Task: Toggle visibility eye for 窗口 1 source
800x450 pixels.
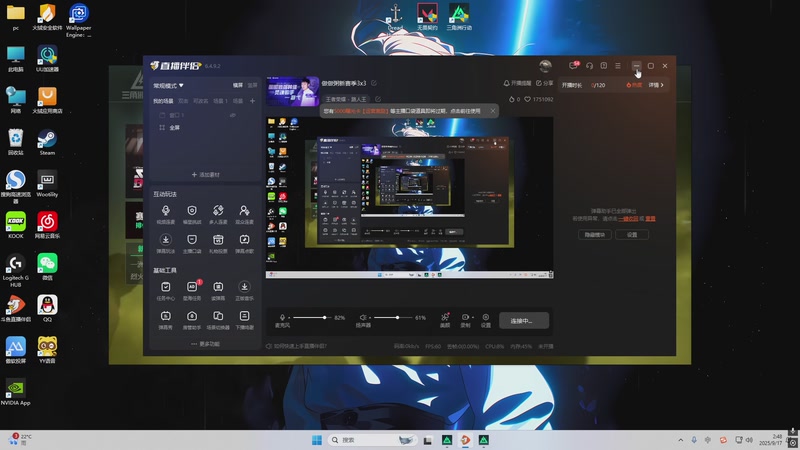Action: click(x=233, y=115)
